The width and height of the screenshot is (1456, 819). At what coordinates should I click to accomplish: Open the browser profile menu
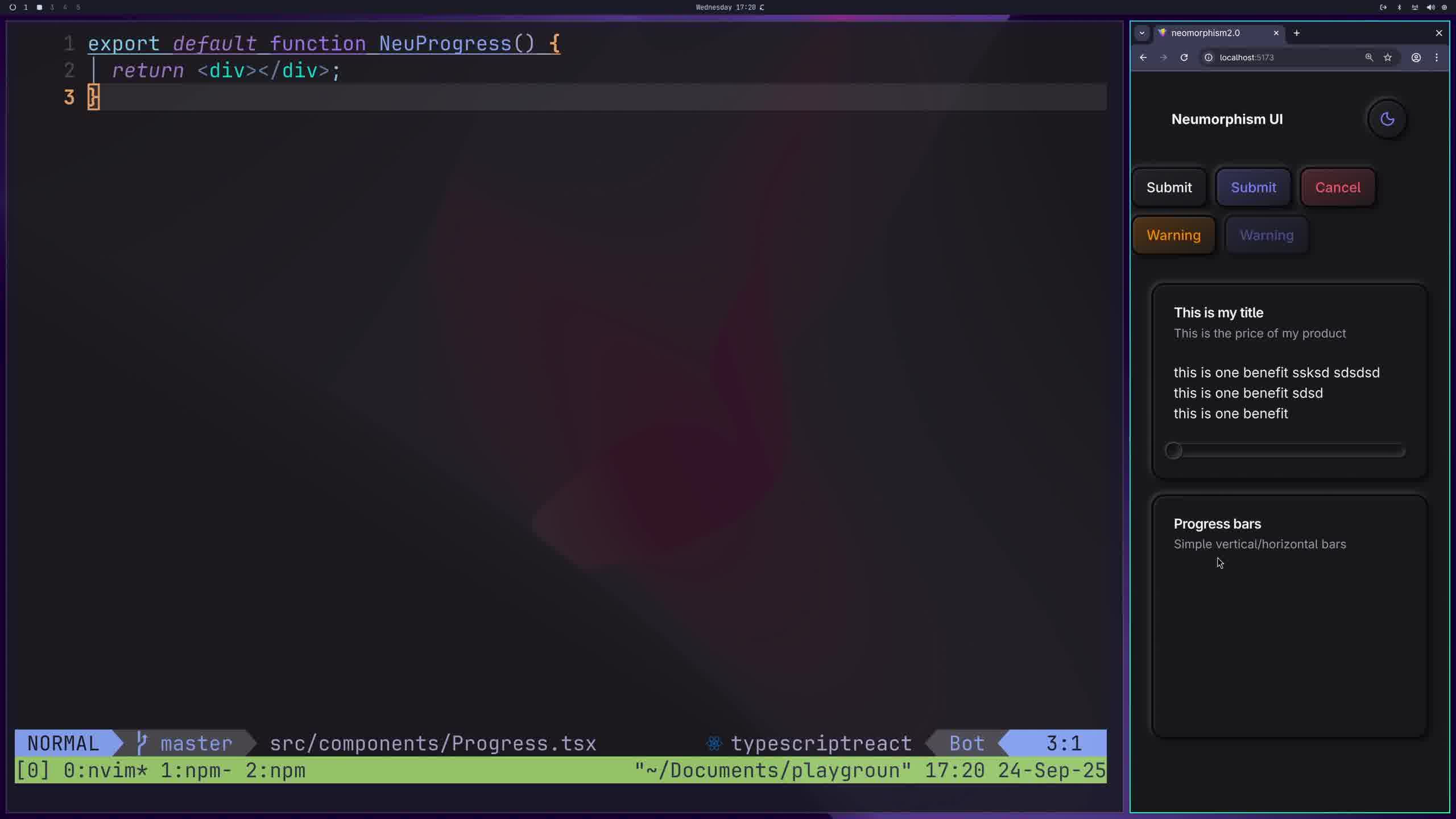coord(1416,57)
